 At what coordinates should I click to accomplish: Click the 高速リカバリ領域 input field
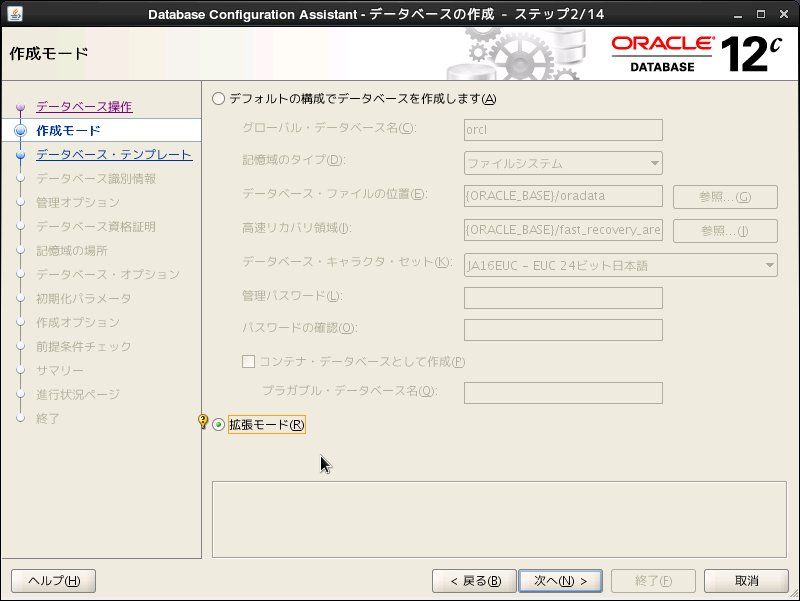point(563,230)
